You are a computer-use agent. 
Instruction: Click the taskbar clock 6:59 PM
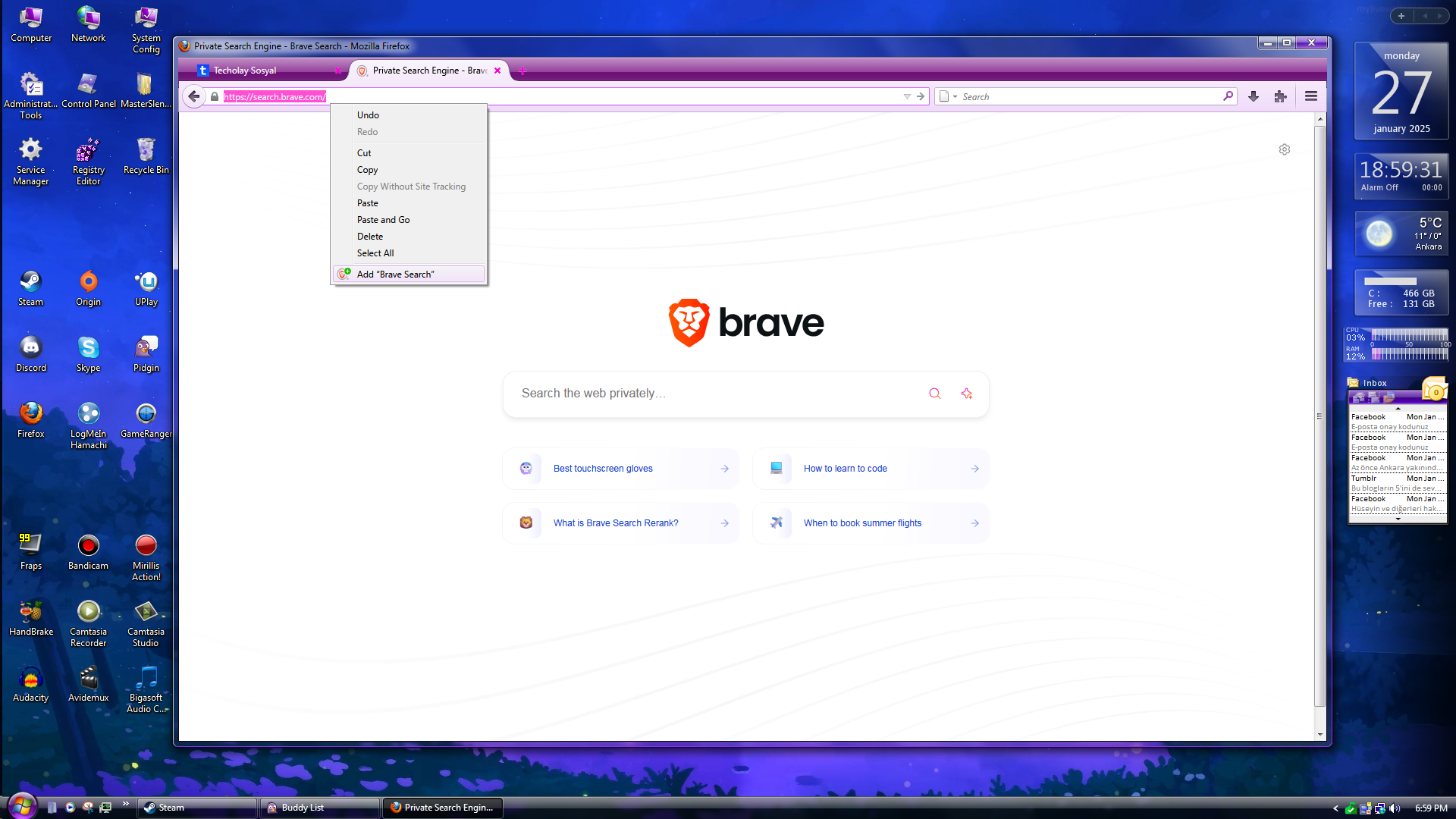click(x=1431, y=808)
